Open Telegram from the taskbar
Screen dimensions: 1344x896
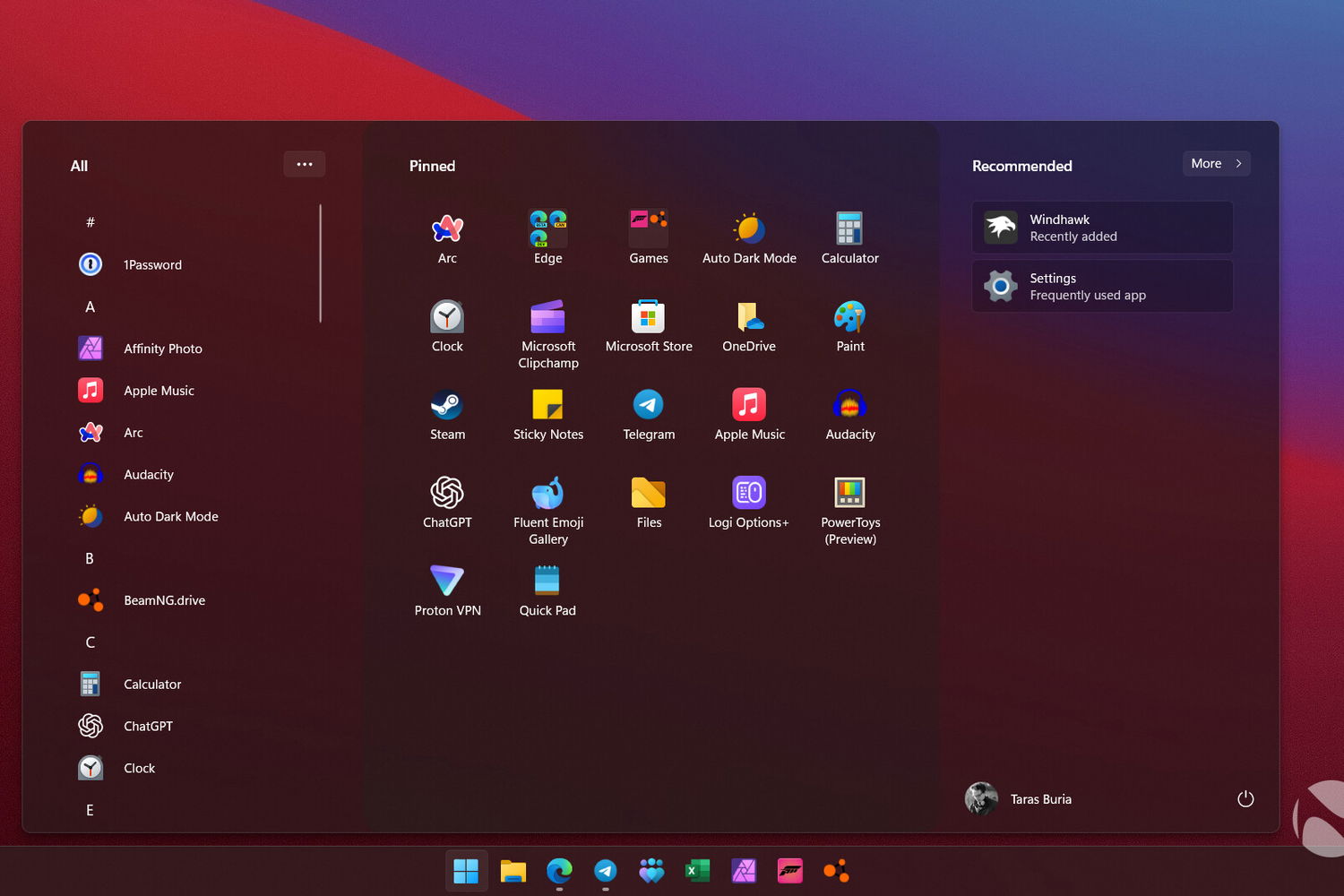click(x=606, y=871)
